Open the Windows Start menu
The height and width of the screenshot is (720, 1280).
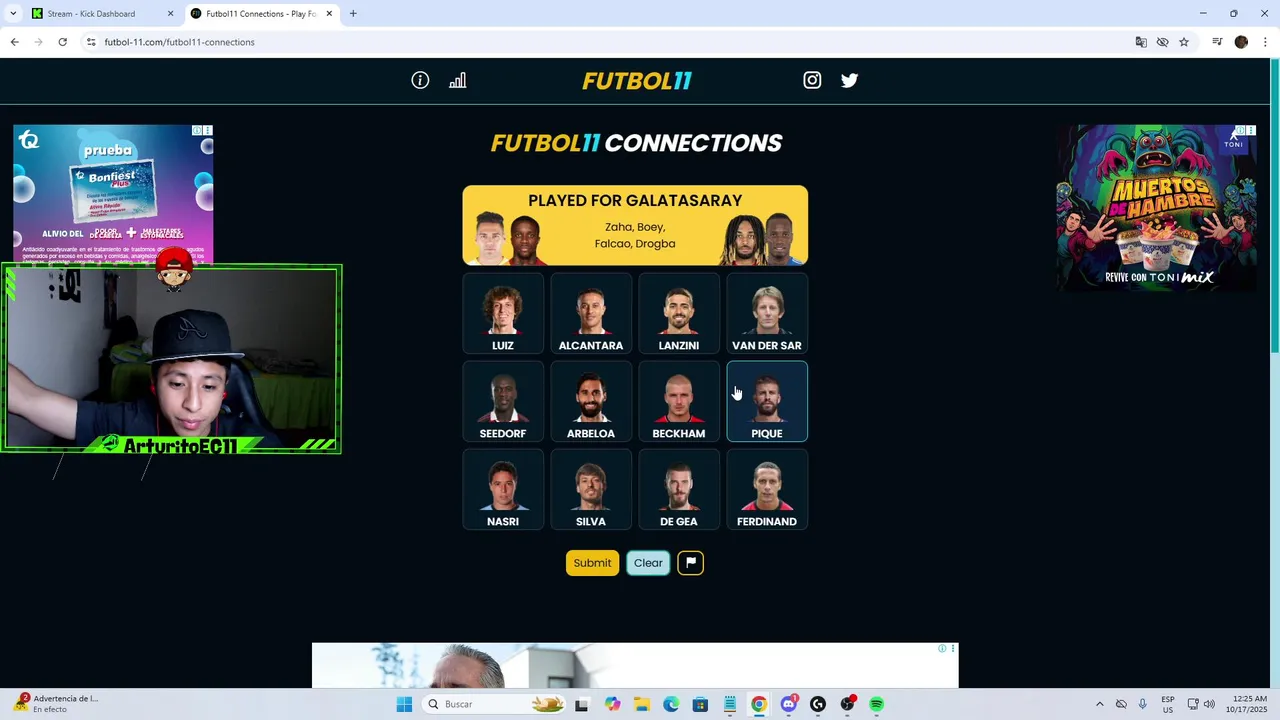pyautogui.click(x=404, y=704)
